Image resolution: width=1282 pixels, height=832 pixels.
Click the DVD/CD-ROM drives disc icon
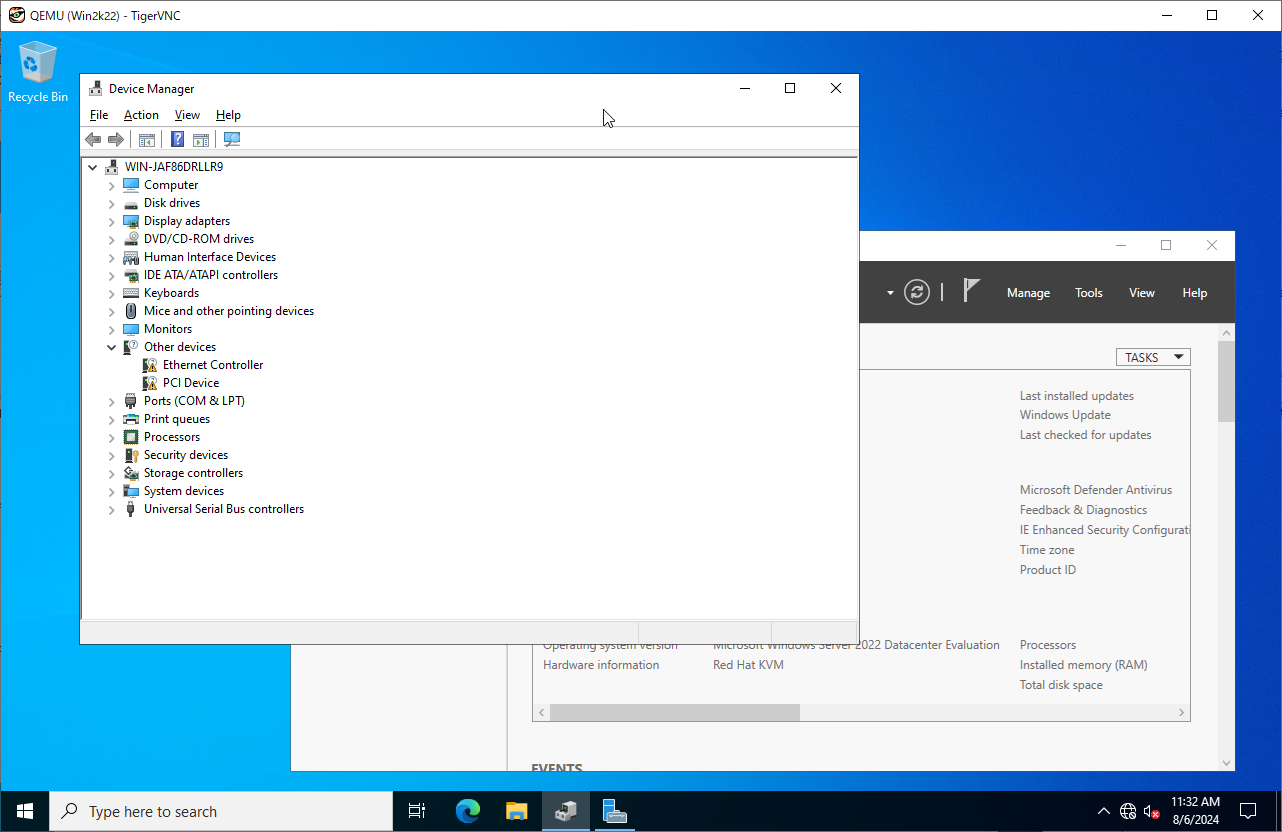click(131, 239)
